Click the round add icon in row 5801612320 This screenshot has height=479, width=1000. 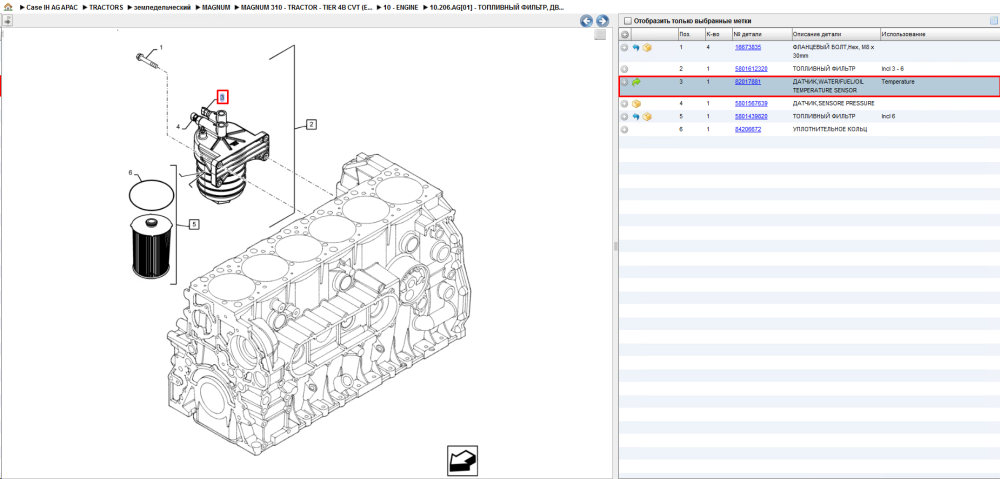624,69
